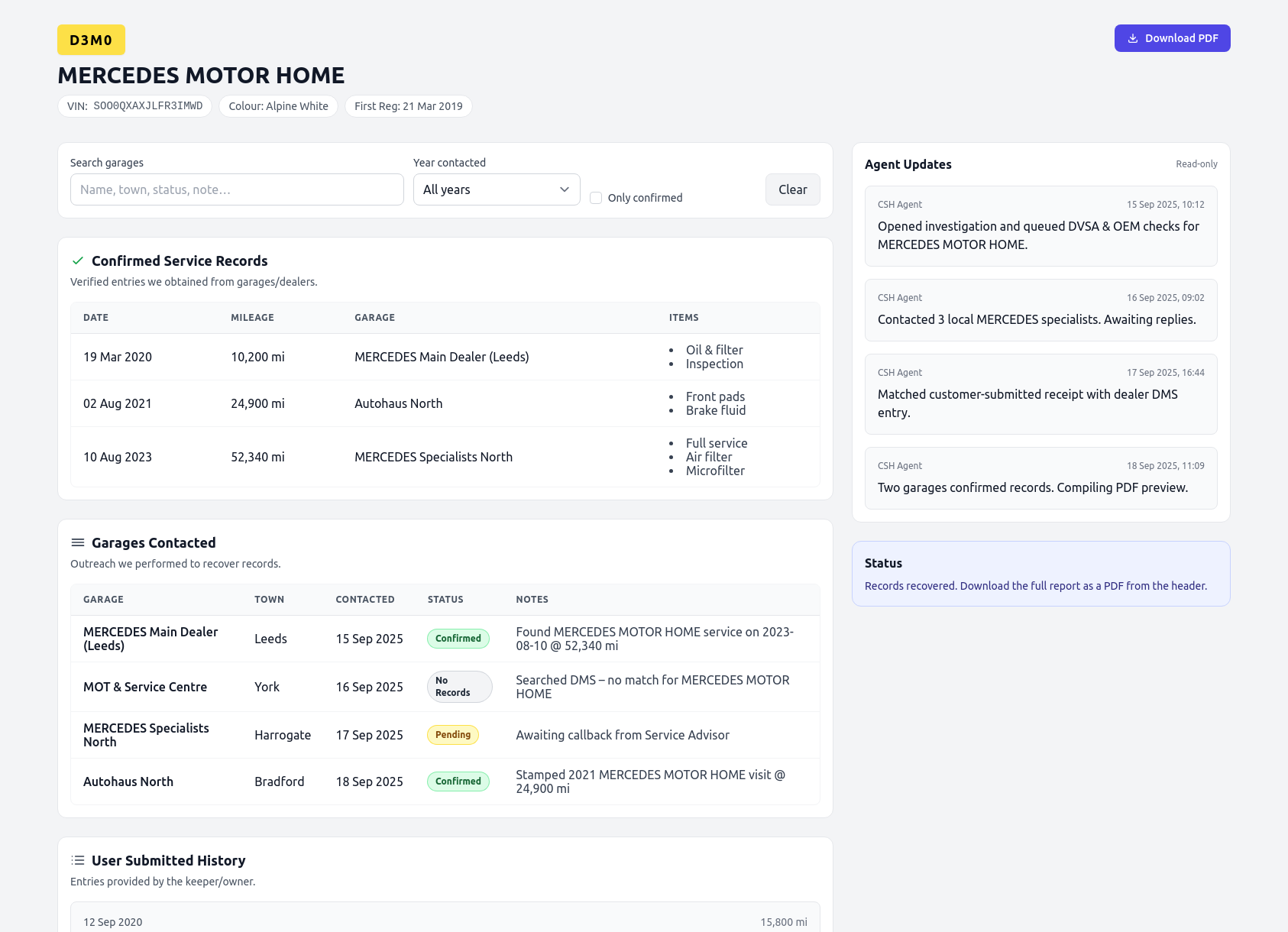Click the checkmark icon beside Confirmed Service Records
The width and height of the screenshot is (1288, 932).
[77, 261]
